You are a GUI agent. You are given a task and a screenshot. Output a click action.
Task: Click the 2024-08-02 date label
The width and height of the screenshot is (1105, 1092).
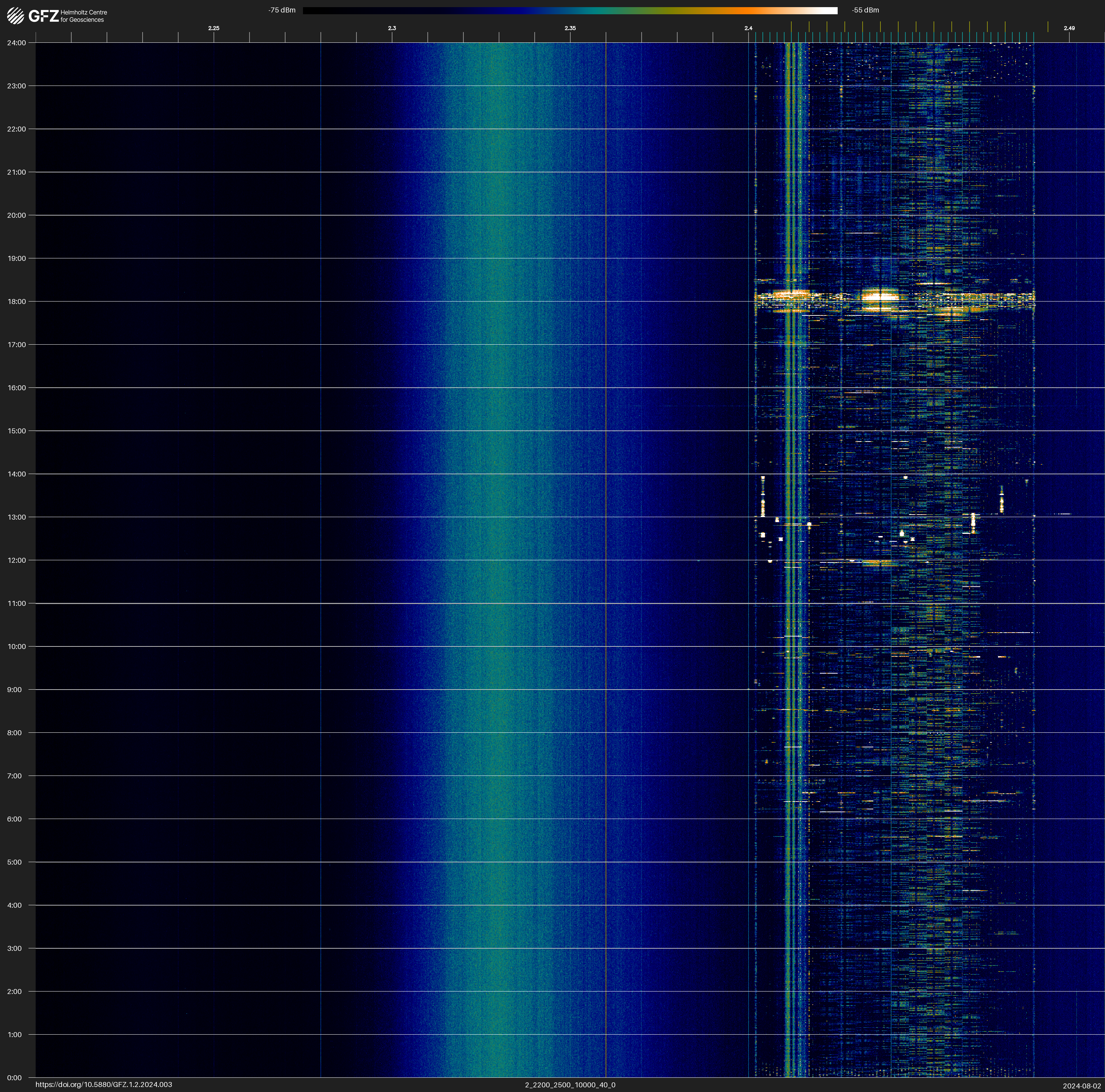1081,1085
